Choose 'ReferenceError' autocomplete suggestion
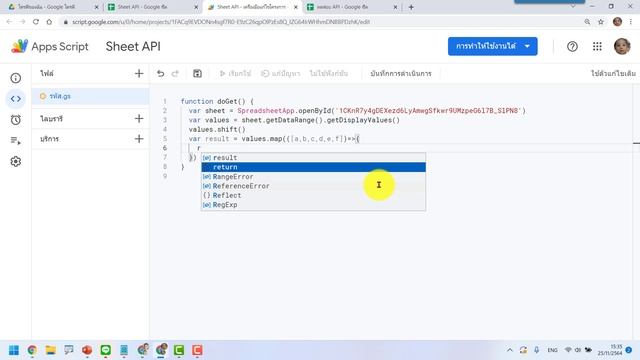Screen dimensions: 640x360 tap(313, 186)
